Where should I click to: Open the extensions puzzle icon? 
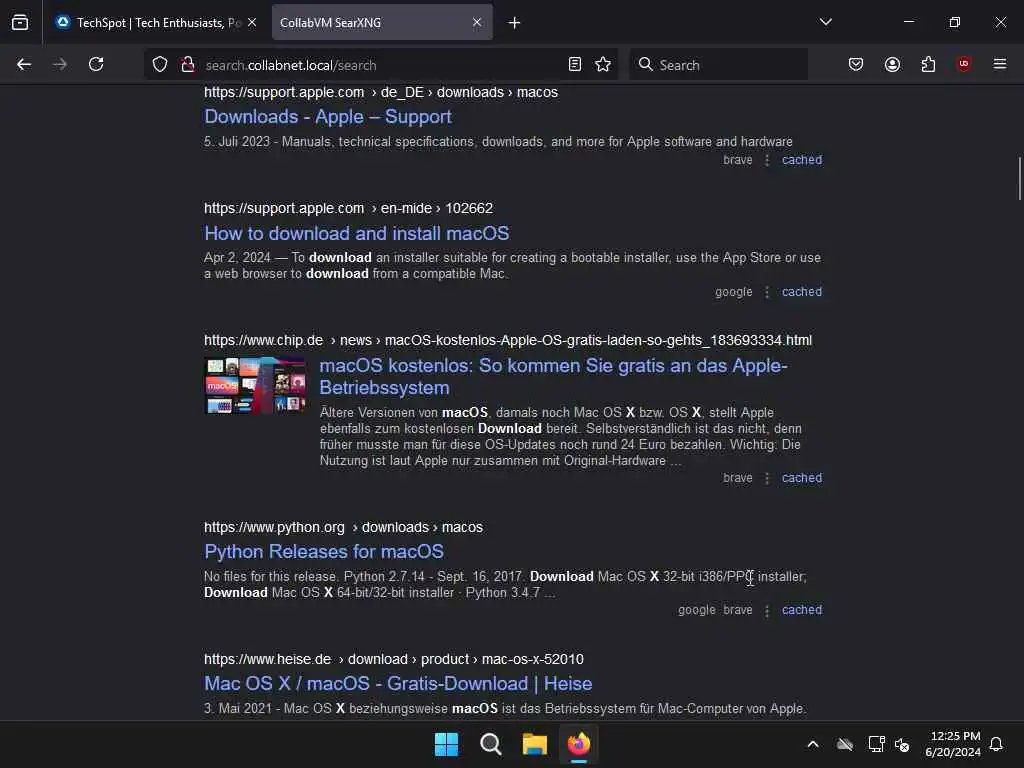(928, 64)
